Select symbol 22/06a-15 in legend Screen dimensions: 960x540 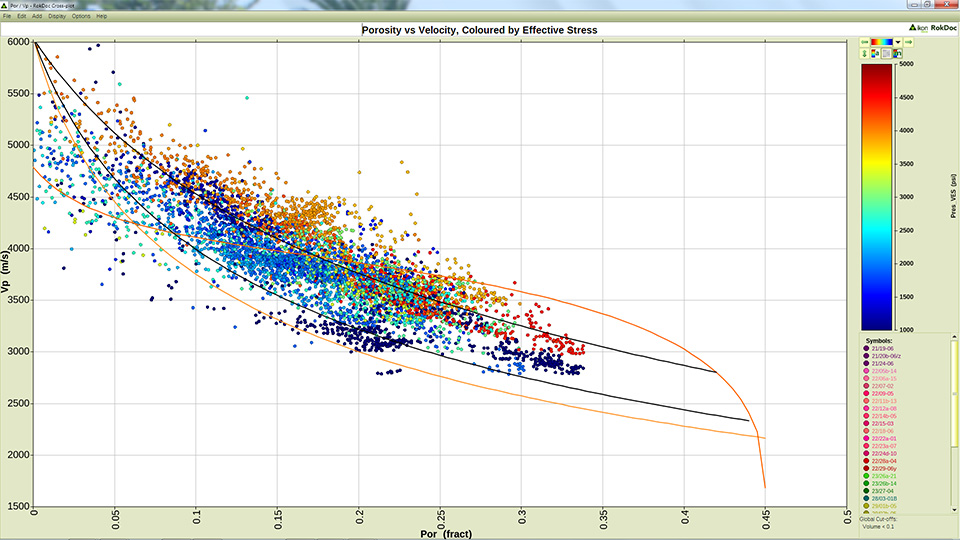[880, 378]
